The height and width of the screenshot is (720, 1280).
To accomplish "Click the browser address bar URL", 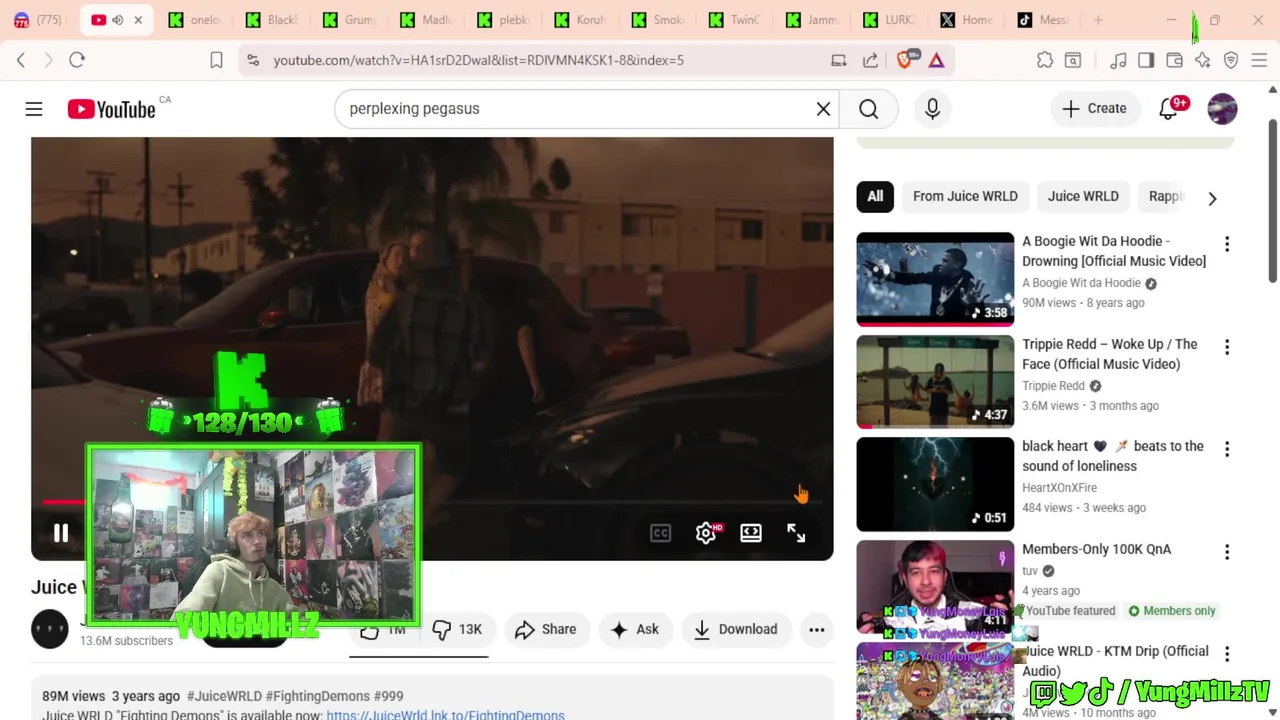I will click(x=479, y=60).
